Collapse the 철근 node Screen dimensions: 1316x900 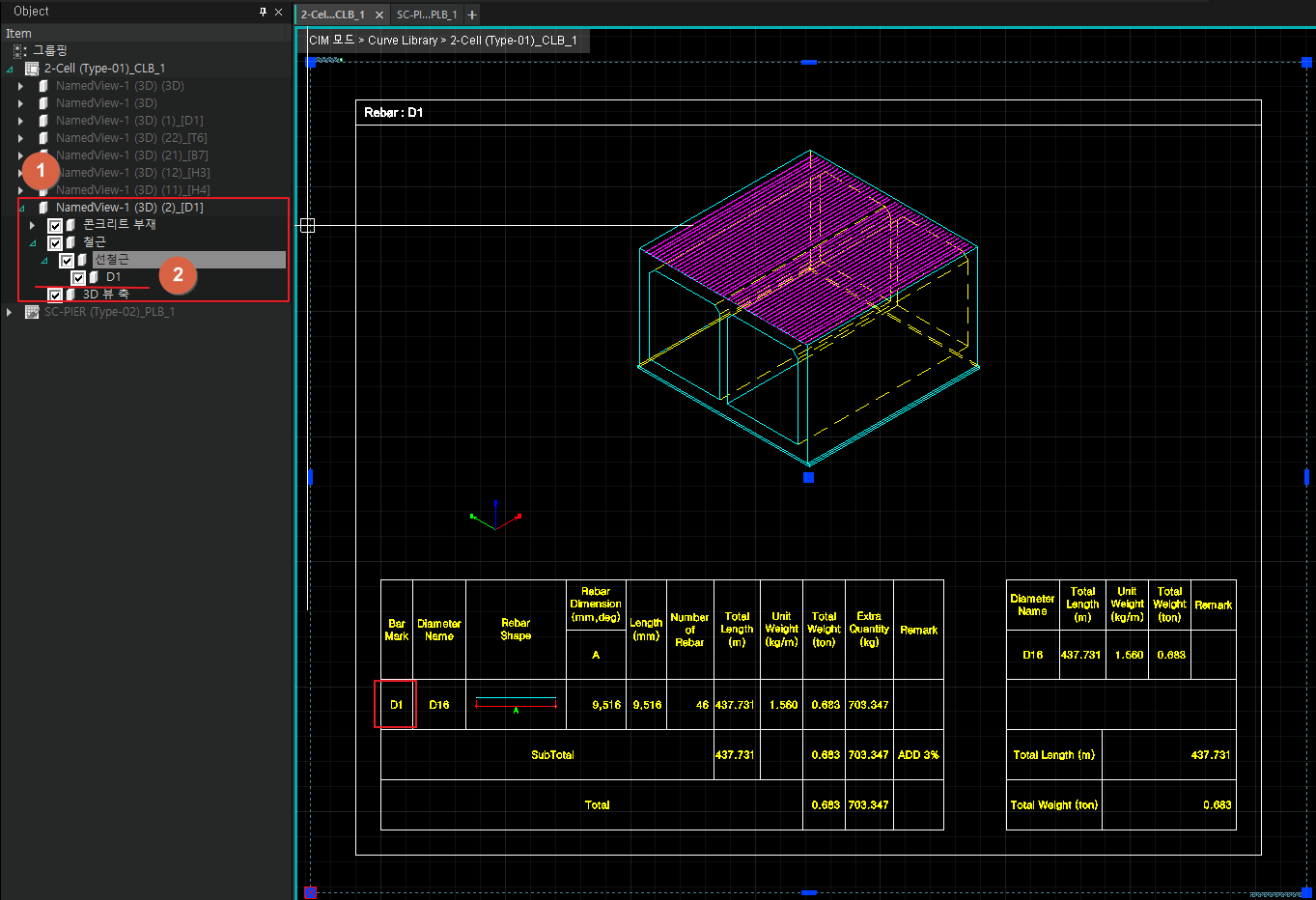pos(33,242)
